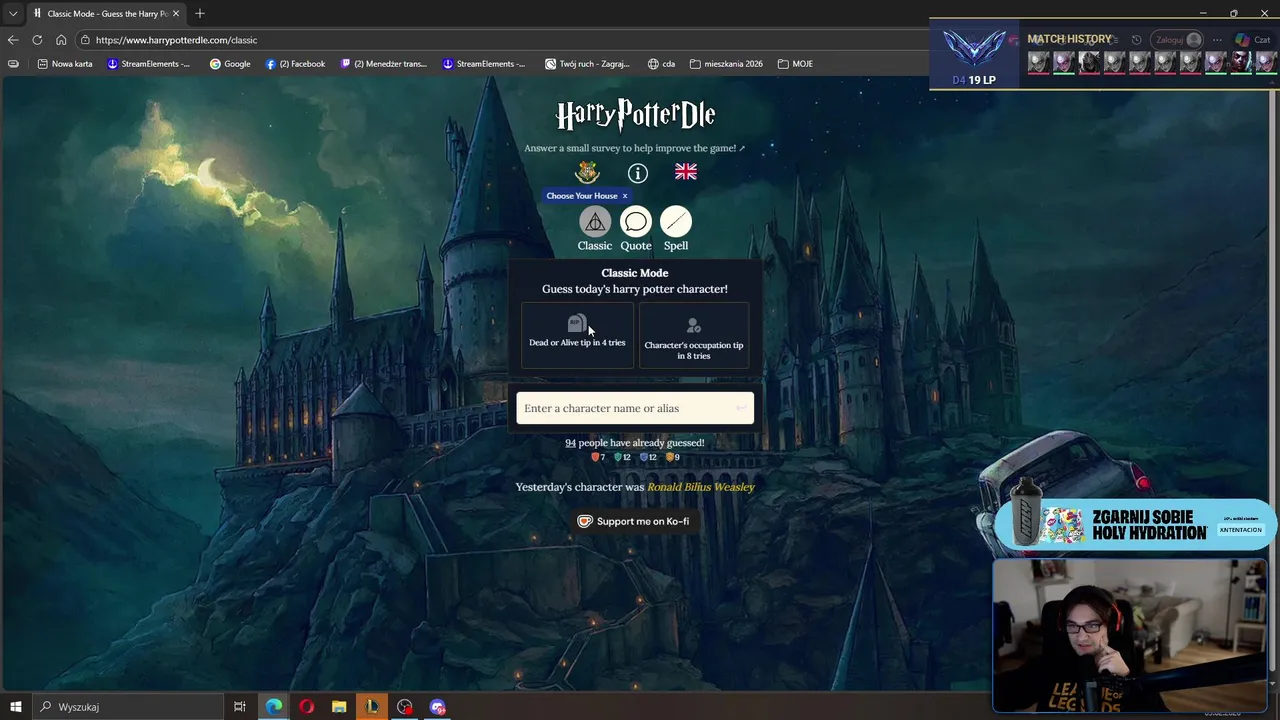Screen dimensions: 1280x720
Task: Click the Zaloguj login button
Action: 1177,40
